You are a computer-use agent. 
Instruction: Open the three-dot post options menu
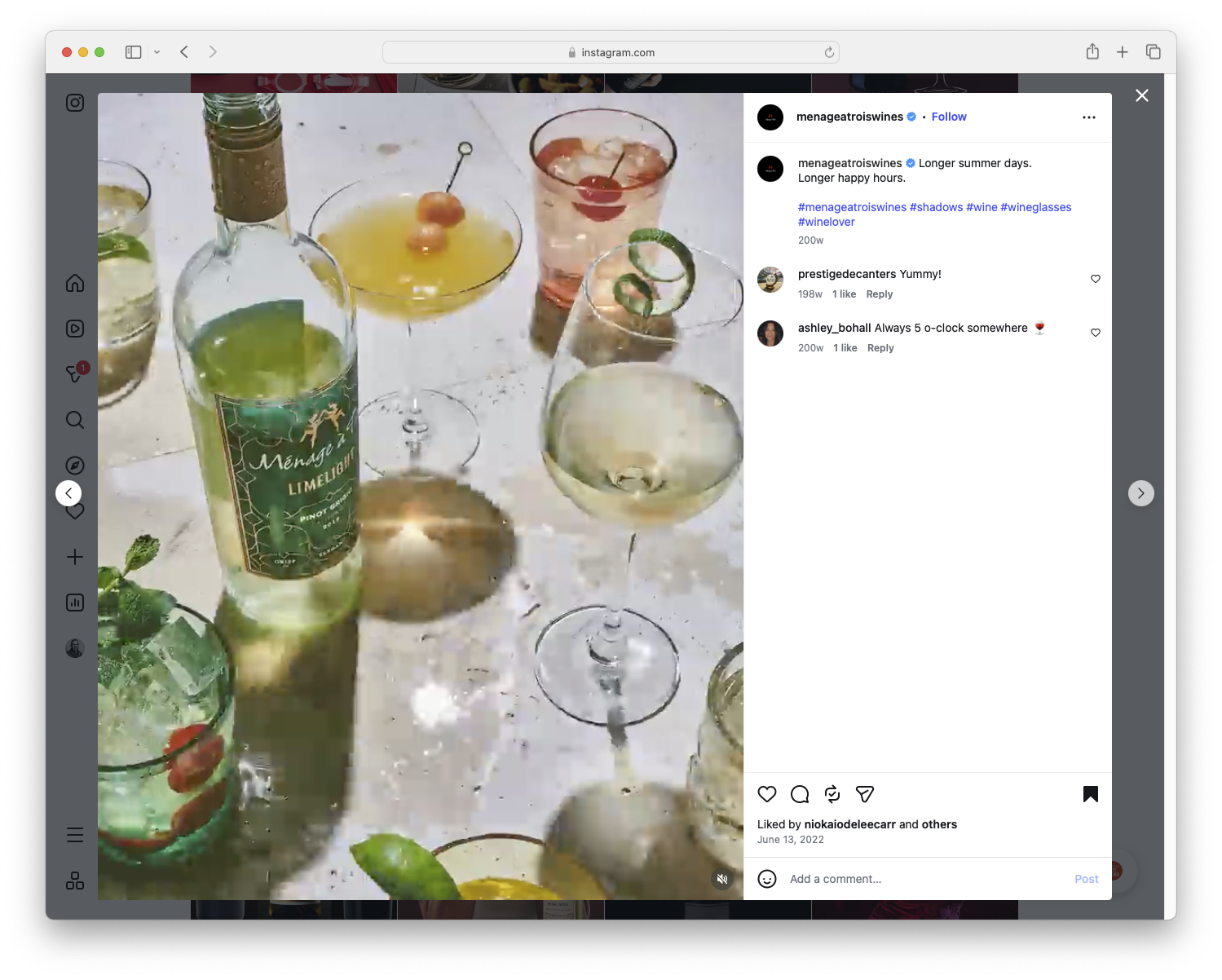tap(1089, 117)
